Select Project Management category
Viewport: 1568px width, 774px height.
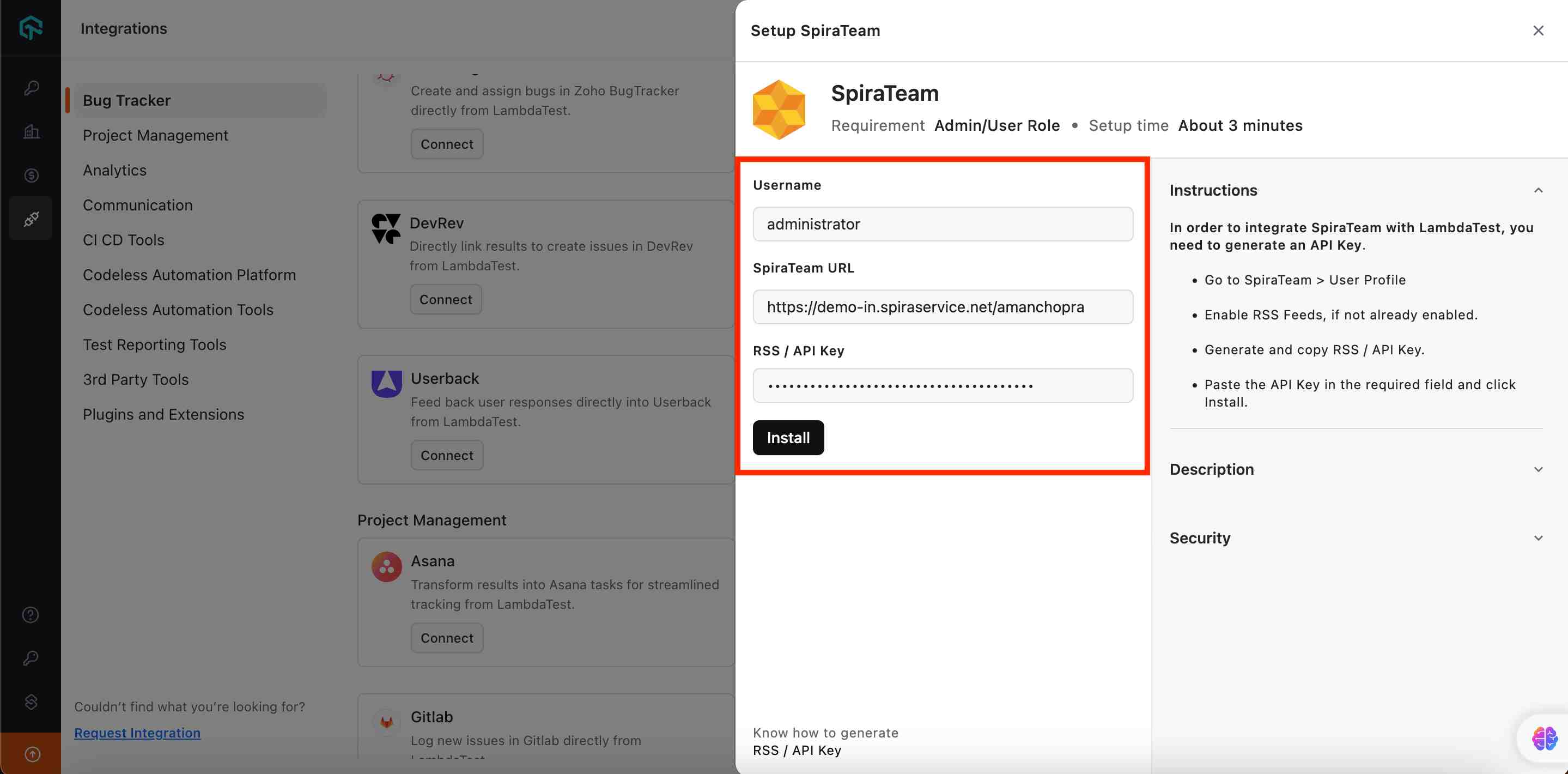[x=155, y=135]
